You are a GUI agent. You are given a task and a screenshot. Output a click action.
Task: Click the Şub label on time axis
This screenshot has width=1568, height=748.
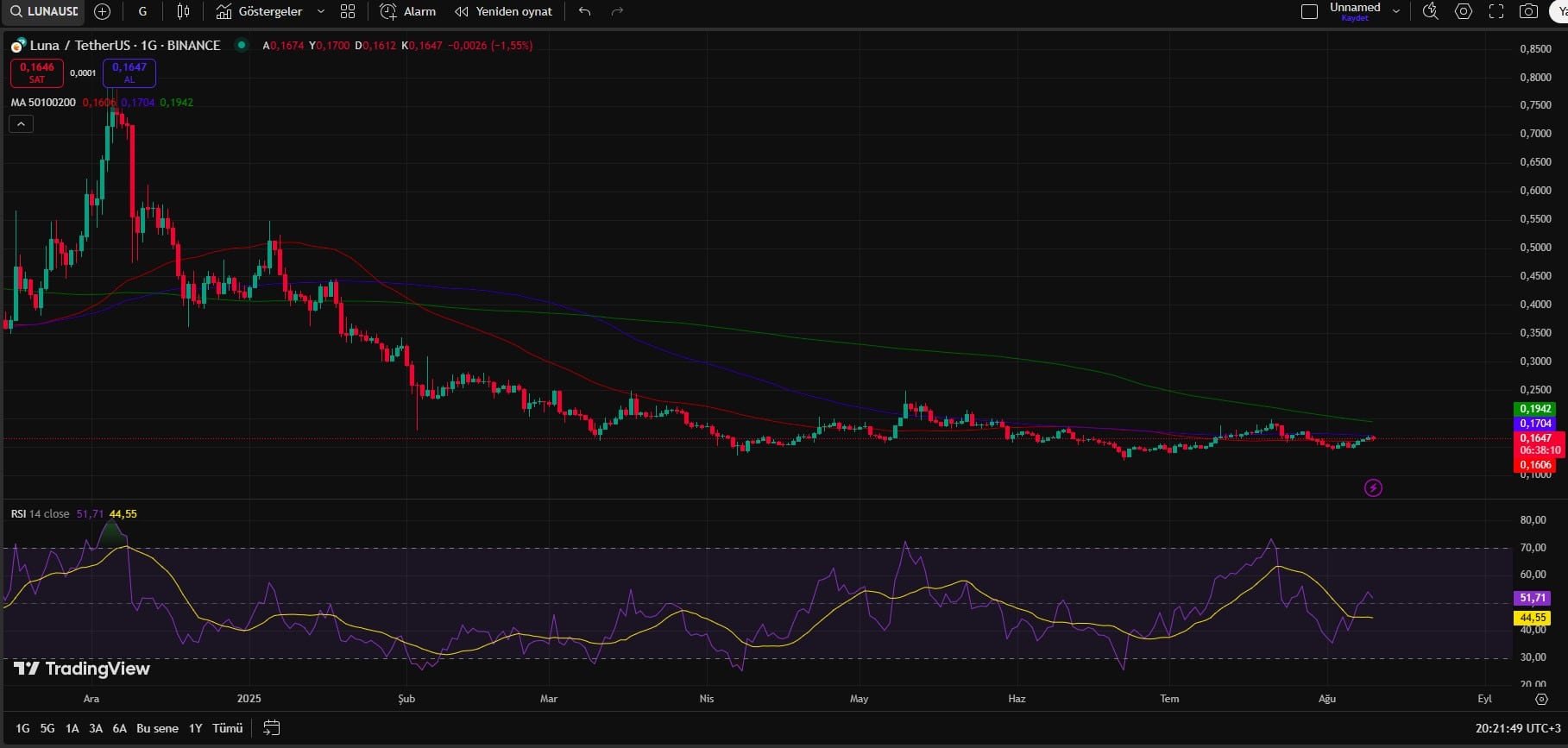coord(406,699)
